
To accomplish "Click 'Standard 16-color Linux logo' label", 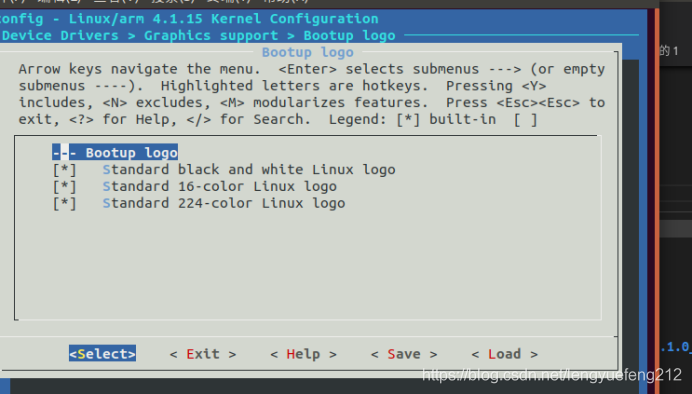I will click(x=220, y=186).
